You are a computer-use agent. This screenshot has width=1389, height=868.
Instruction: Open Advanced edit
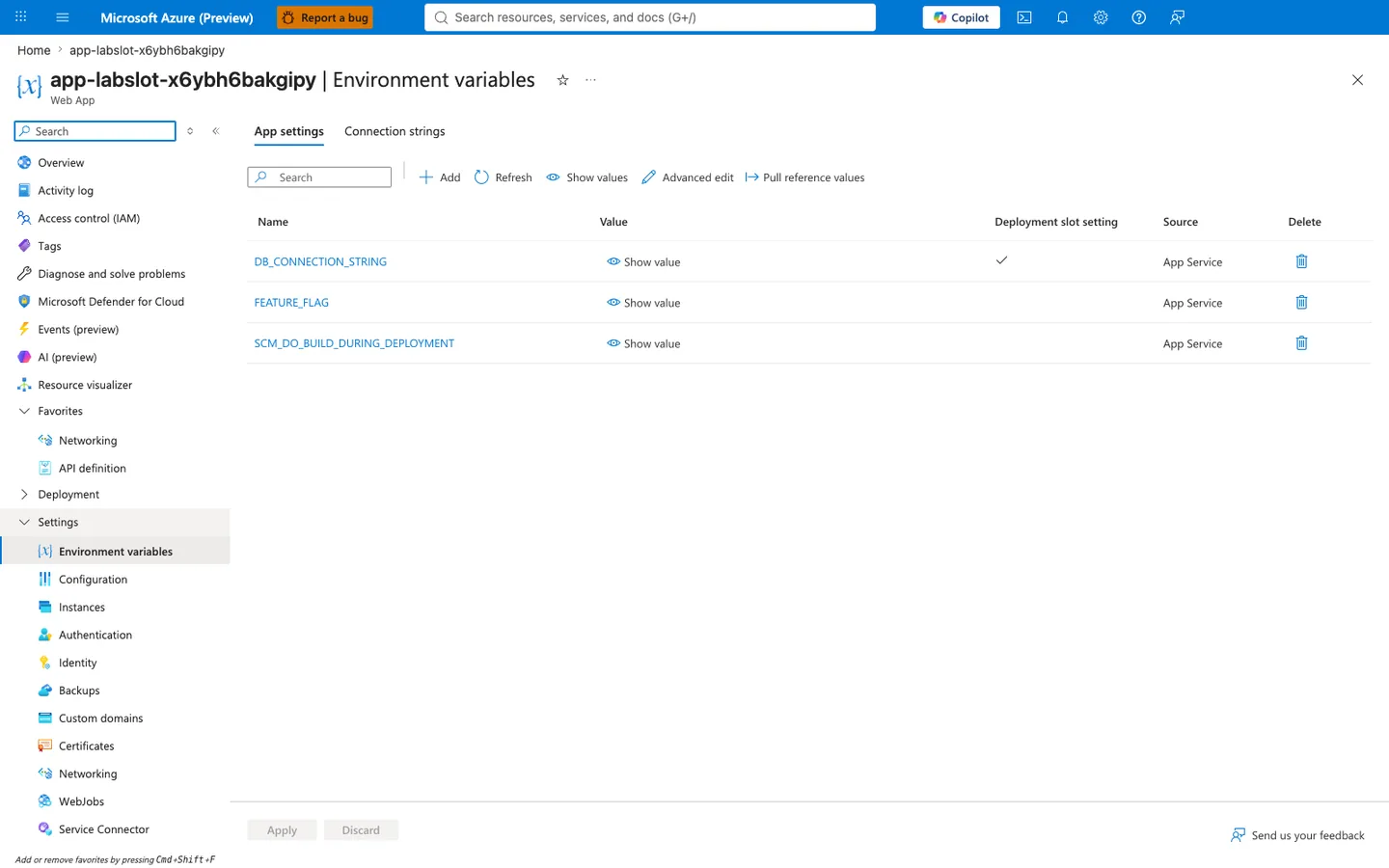click(x=687, y=177)
